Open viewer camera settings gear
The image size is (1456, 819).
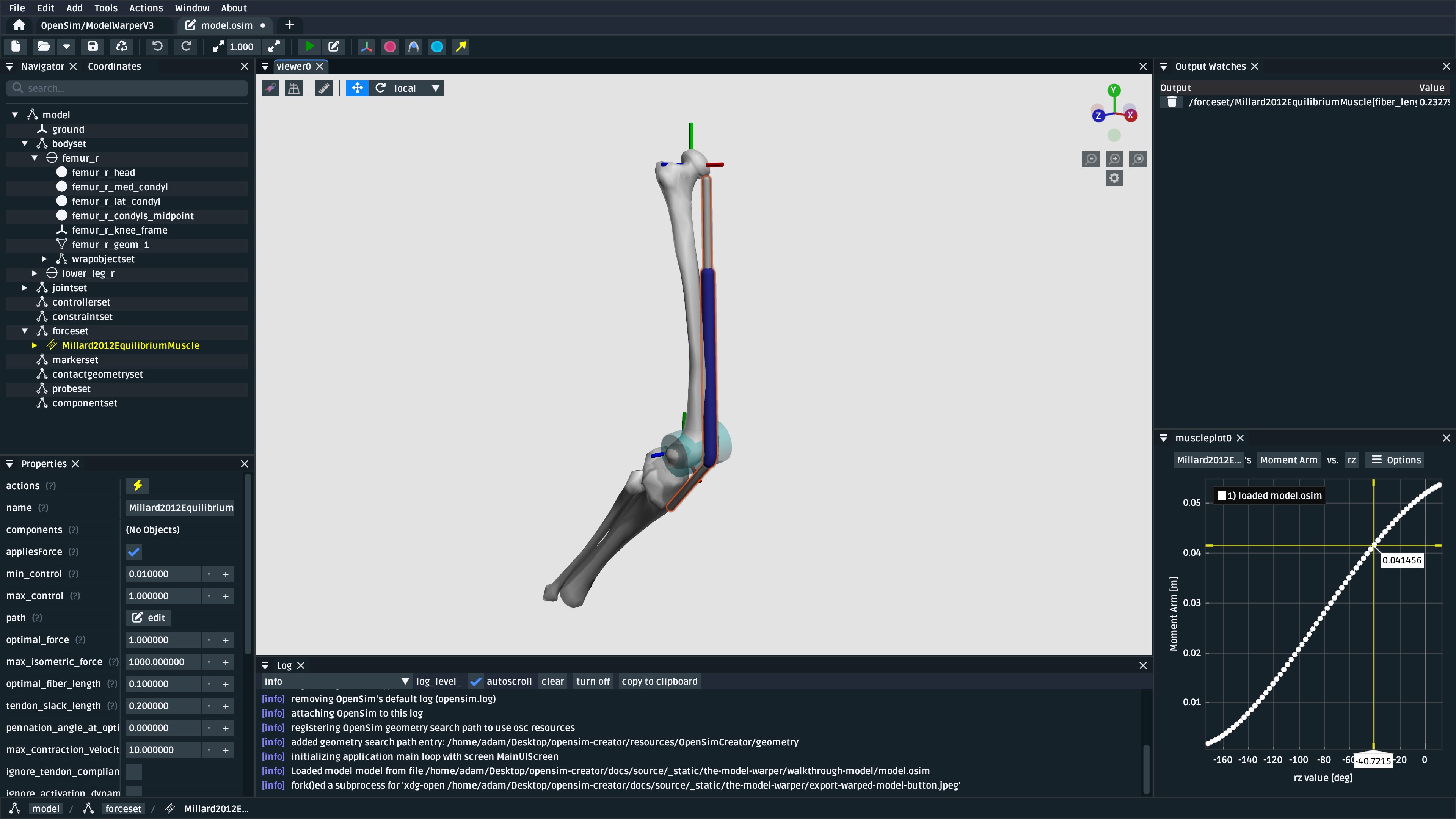click(1114, 178)
